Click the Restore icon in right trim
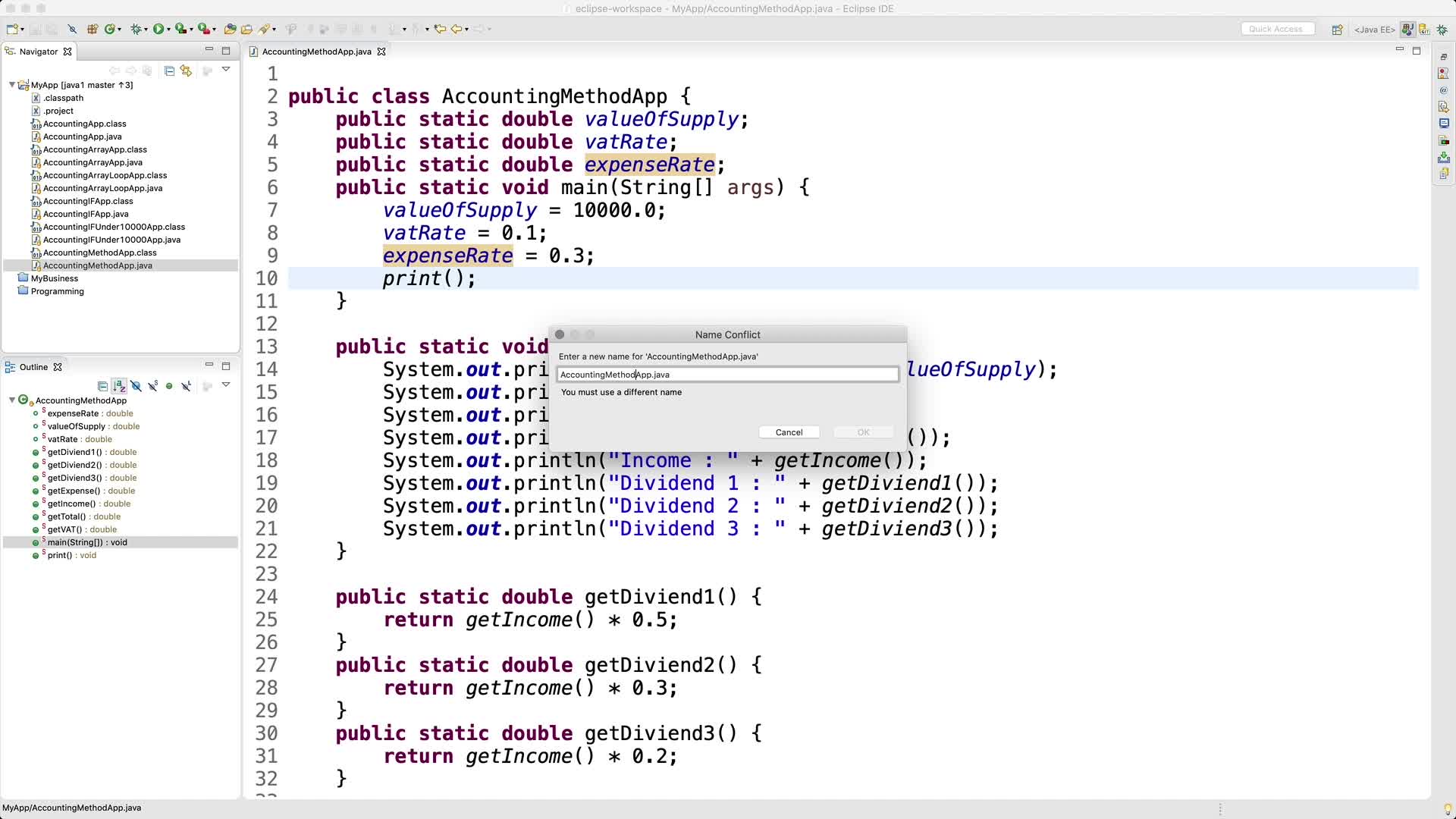This screenshot has height=819, width=1456. [x=1444, y=57]
